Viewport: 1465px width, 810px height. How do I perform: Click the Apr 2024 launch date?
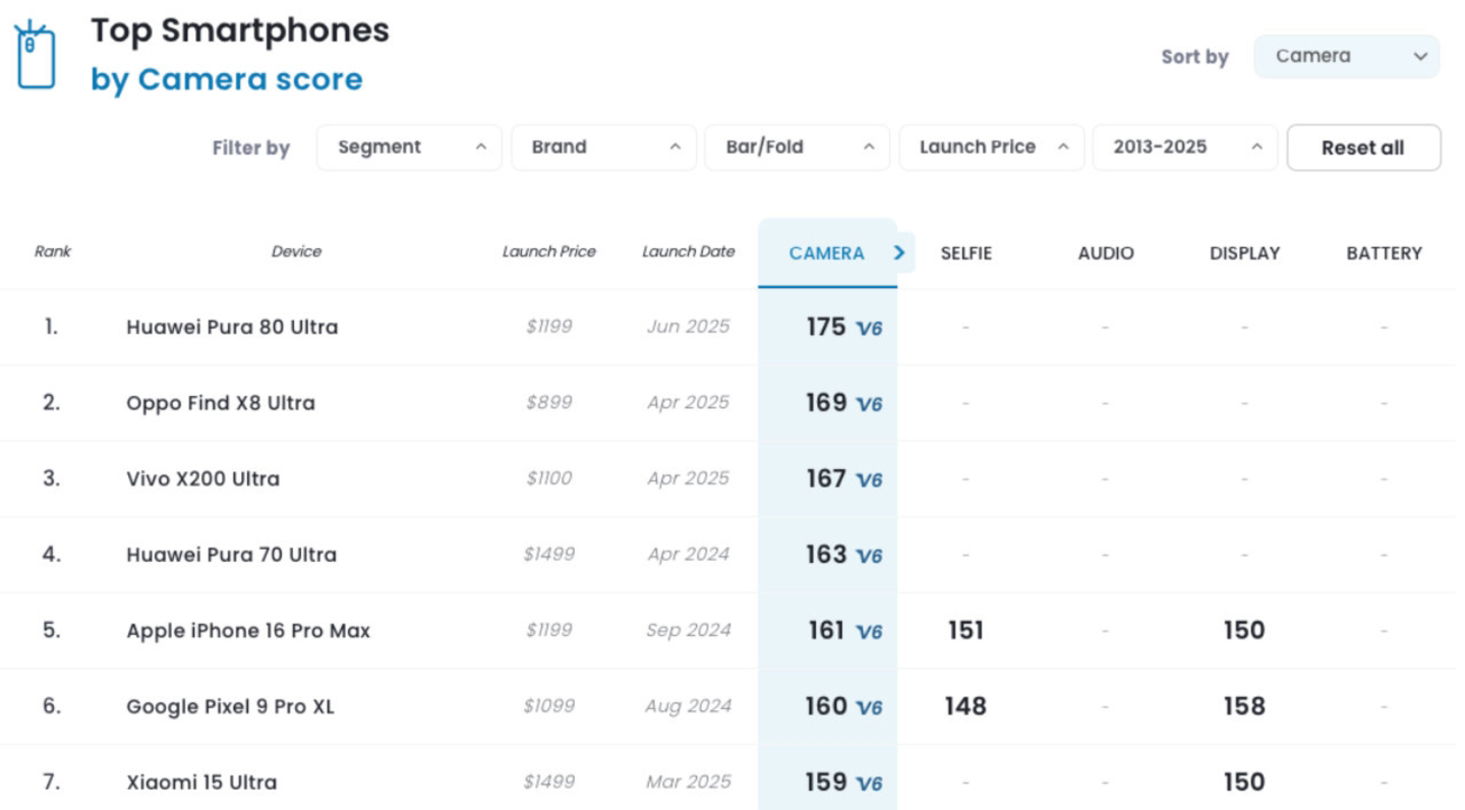(x=688, y=555)
